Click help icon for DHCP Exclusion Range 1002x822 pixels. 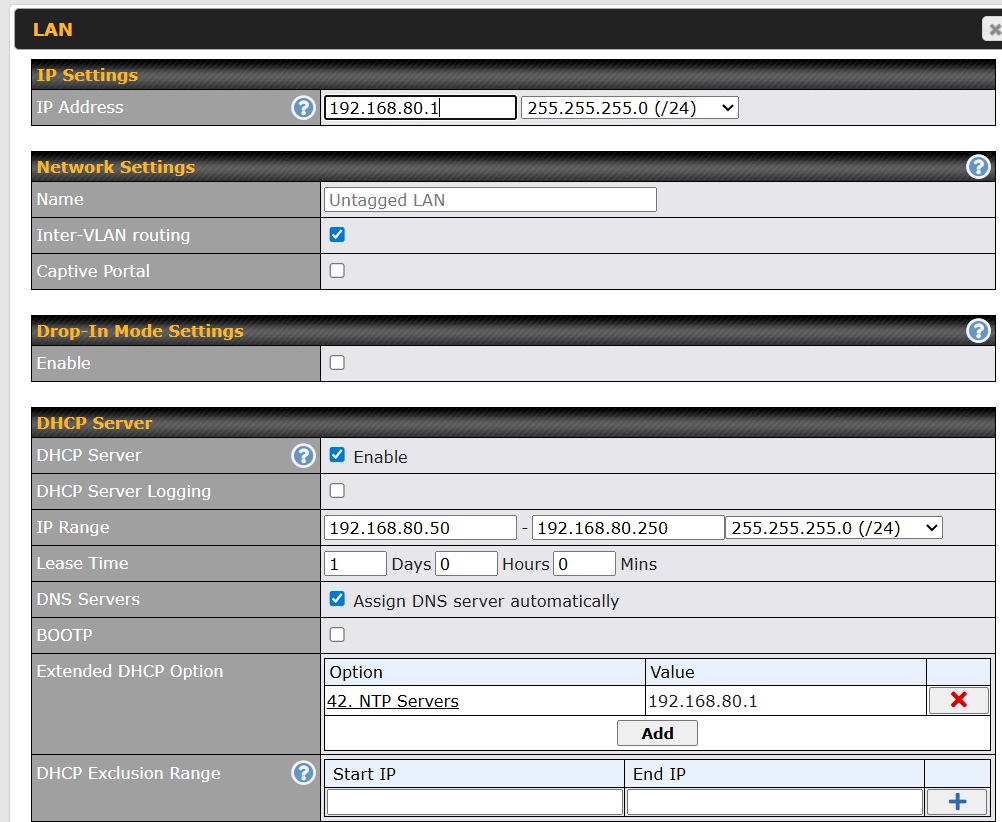(x=303, y=773)
